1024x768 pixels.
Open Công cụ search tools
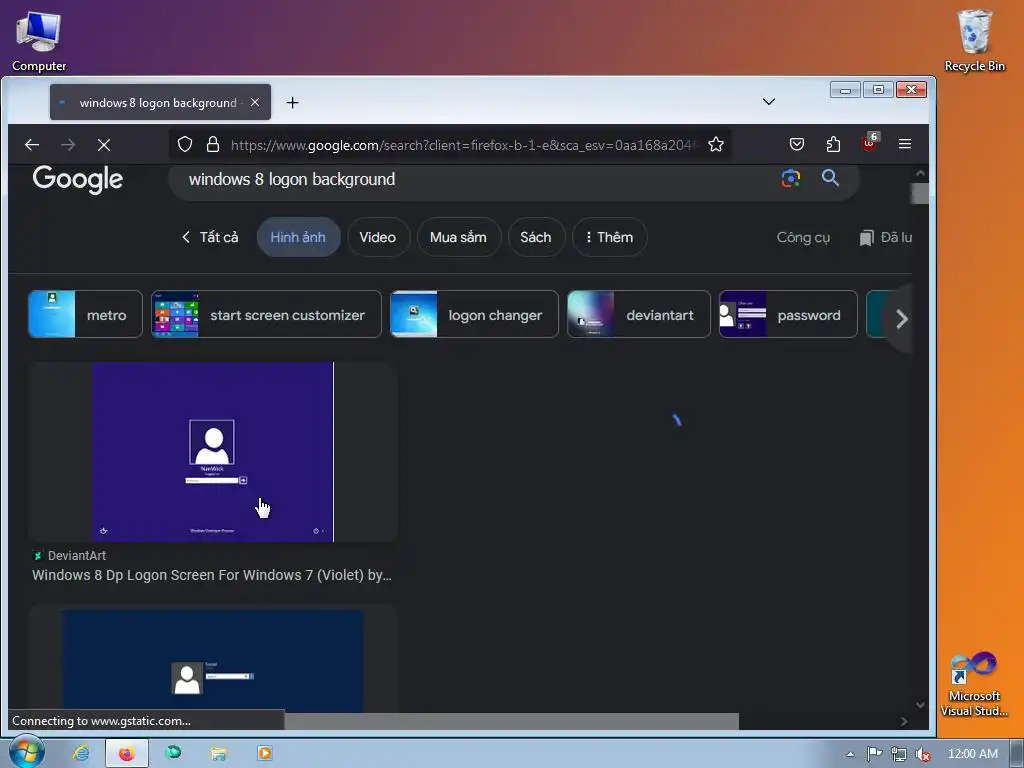click(803, 238)
